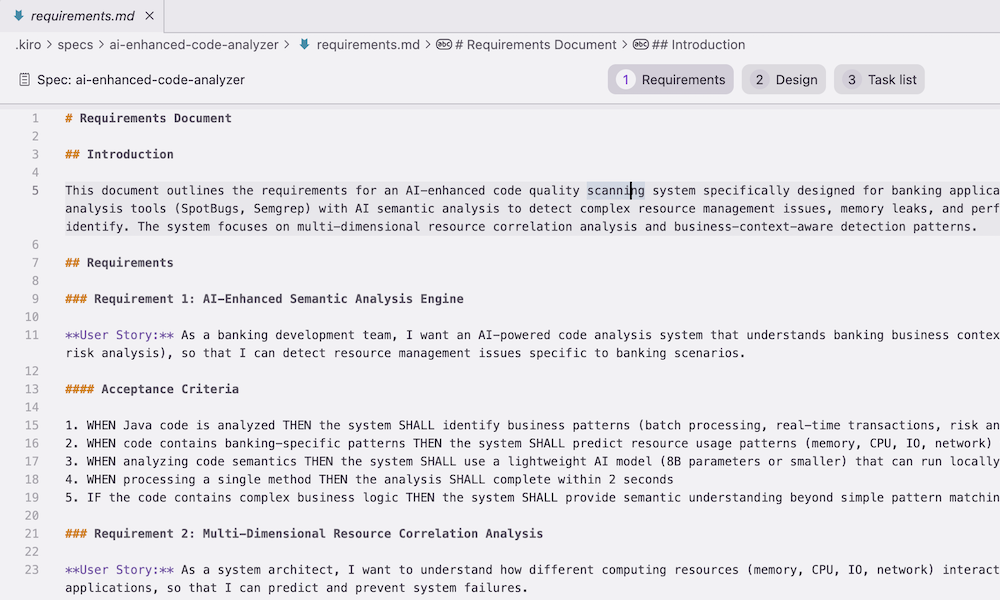Click symbol icon before # Requirements Document breadcrumb
Viewport: 1000px width, 600px height.
click(x=444, y=45)
